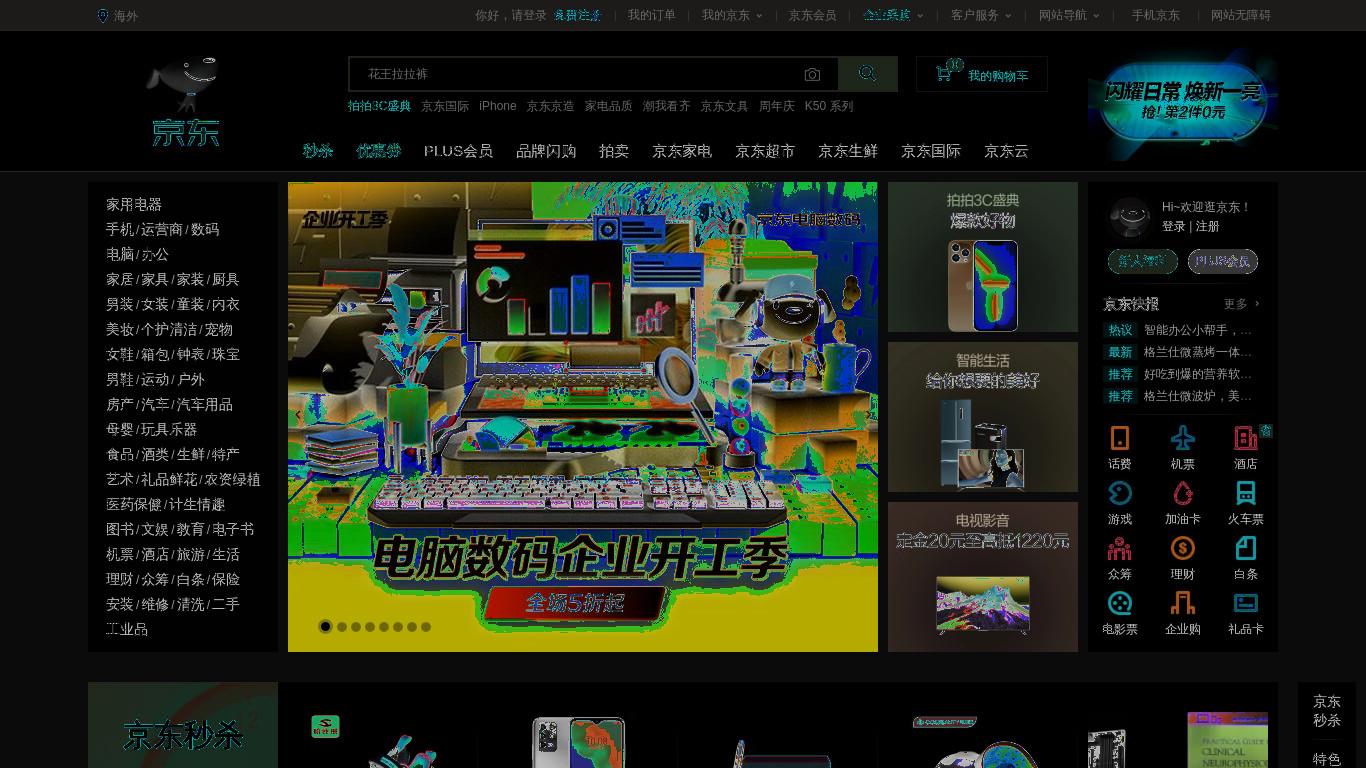Select the fifth carousel indicator dot
Image resolution: width=1366 pixels, height=768 pixels.
[384, 627]
